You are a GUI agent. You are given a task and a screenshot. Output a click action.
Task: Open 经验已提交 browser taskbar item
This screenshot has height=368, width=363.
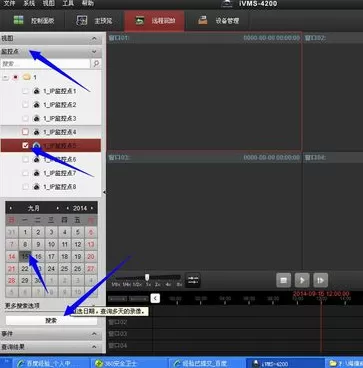206,363
